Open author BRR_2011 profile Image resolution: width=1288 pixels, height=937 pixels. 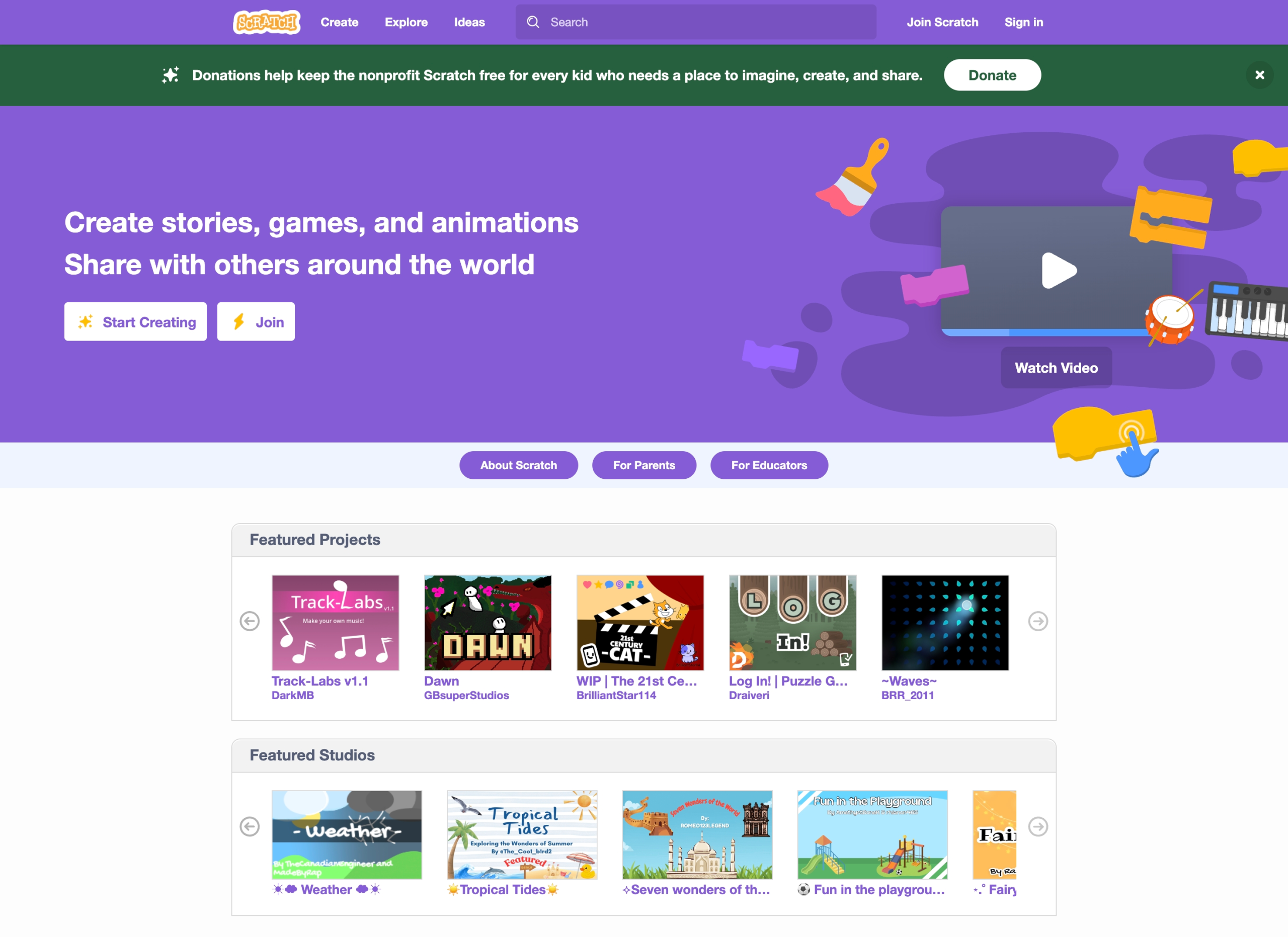coord(908,696)
